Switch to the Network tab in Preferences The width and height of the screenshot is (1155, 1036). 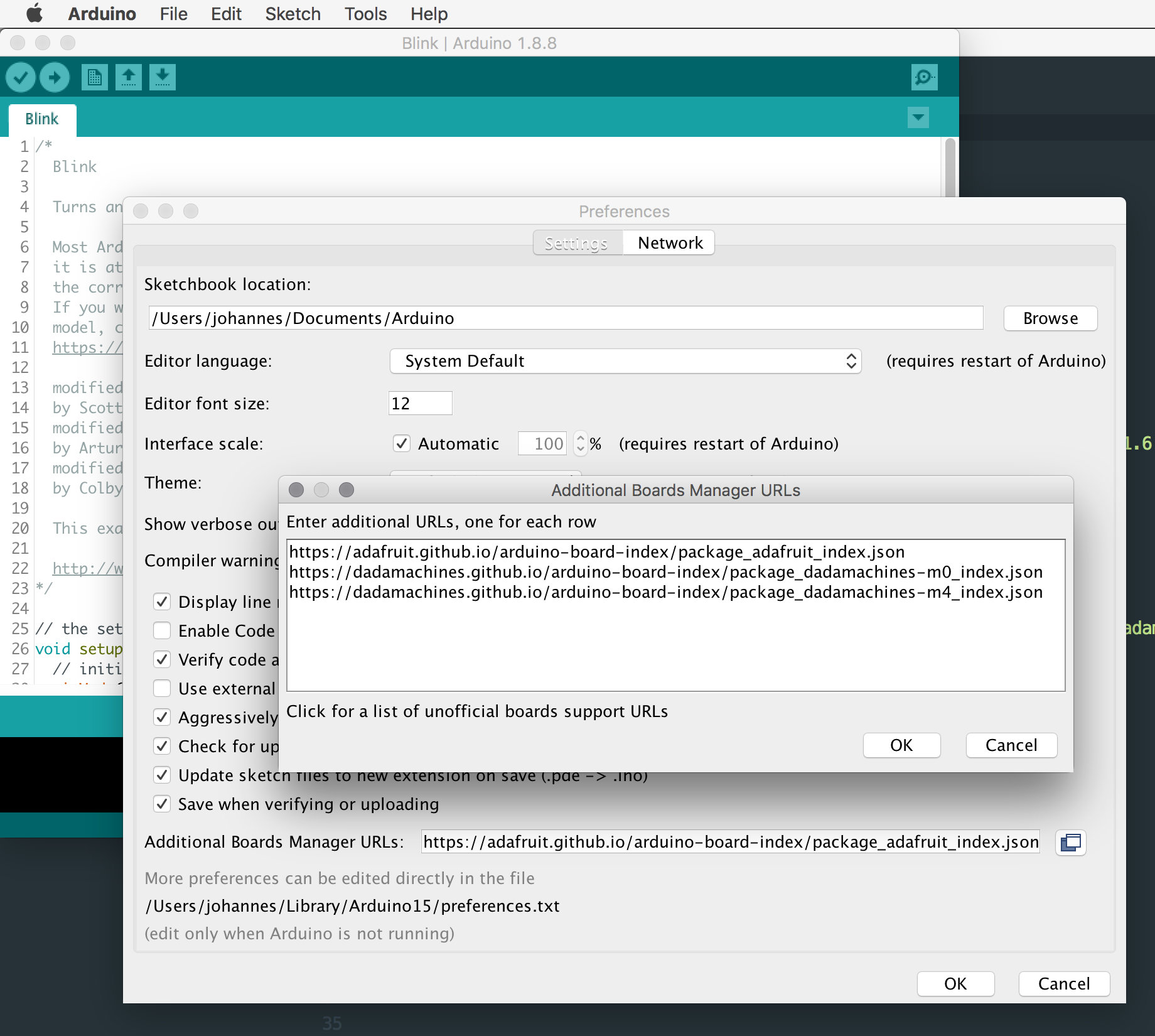[670, 243]
